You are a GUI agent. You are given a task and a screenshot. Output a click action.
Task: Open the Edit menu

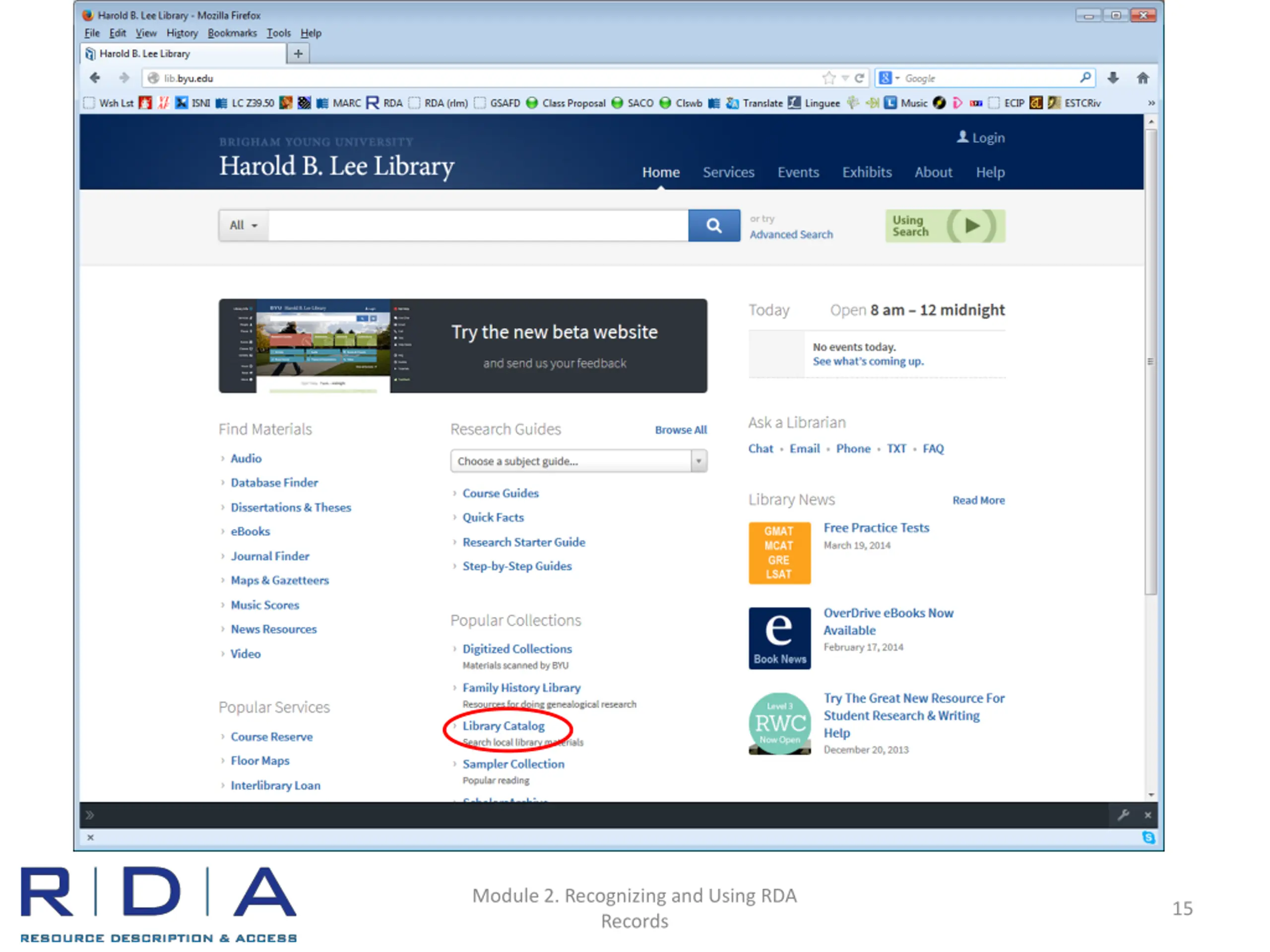pyautogui.click(x=118, y=33)
